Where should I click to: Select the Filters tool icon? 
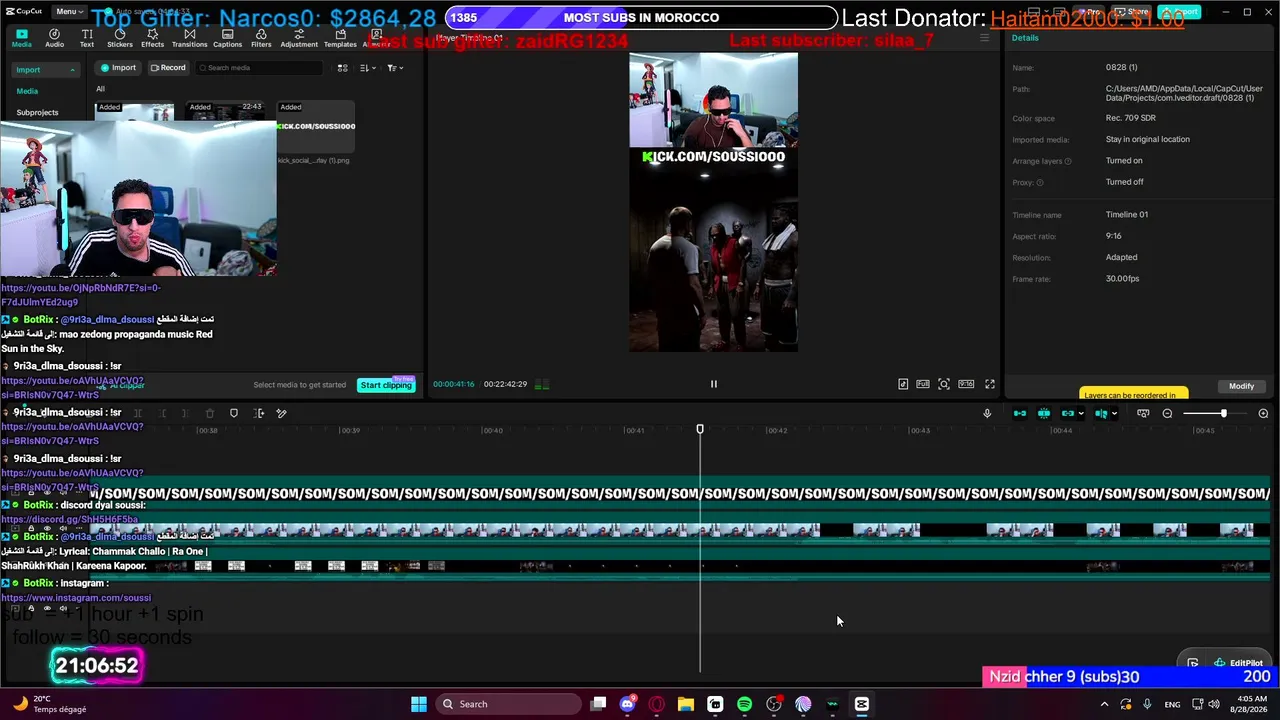261,38
